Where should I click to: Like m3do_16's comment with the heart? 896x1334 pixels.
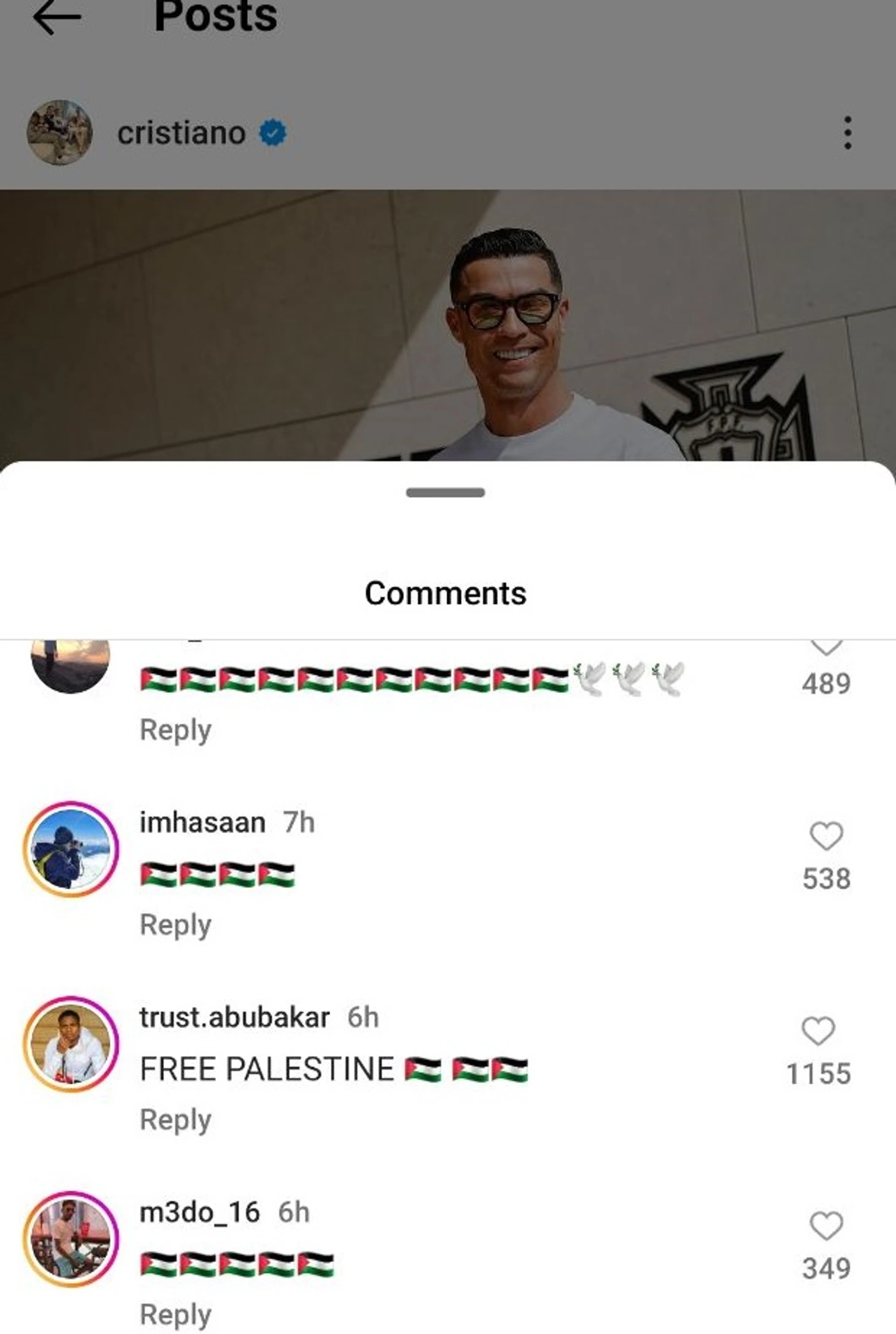pyautogui.click(x=826, y=1226)
